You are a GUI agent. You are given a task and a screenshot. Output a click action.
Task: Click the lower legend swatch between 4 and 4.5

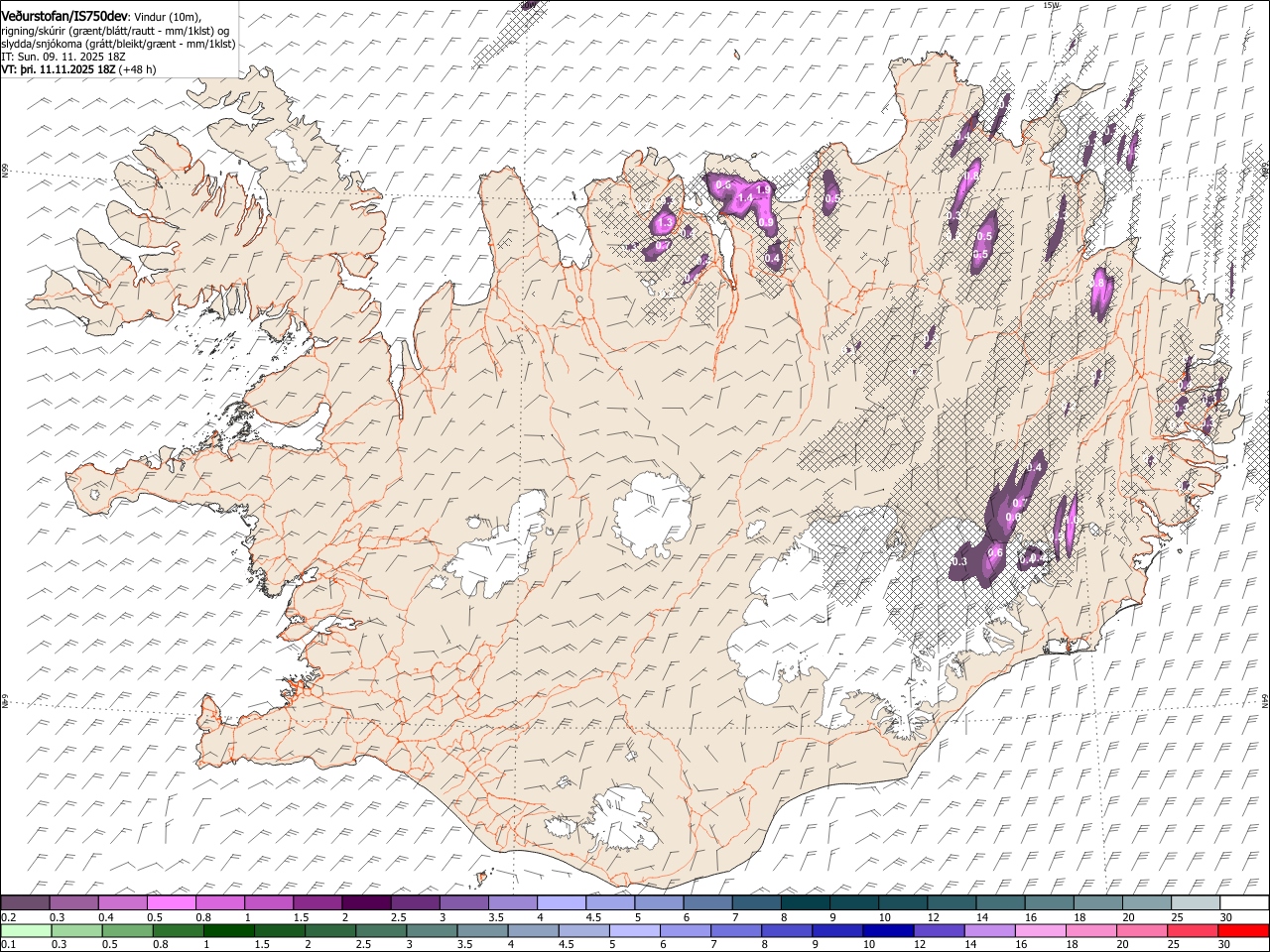click(532, 930)
